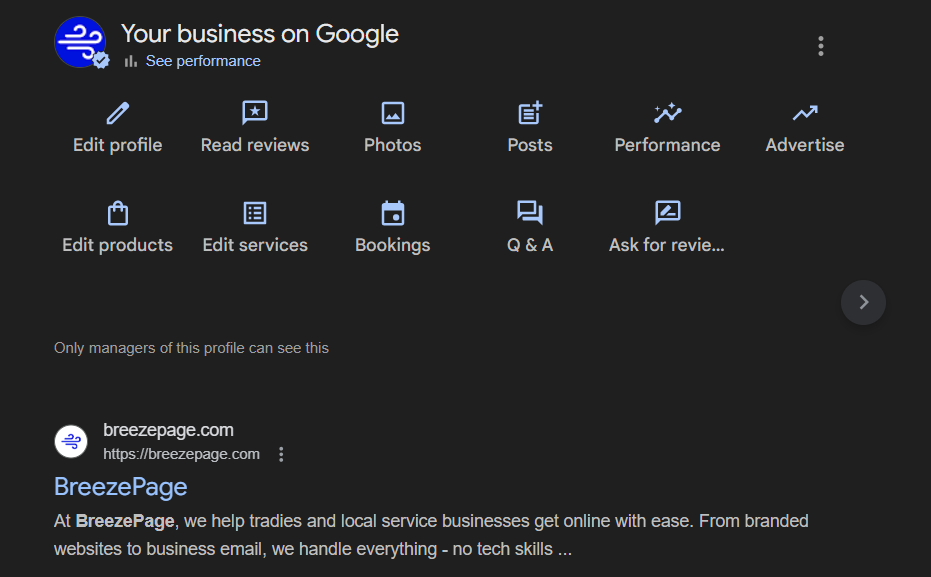Image resolution: width=931 pixels, height=577 pixels.
Task: Click the See performance link
Action: point(203,61)
